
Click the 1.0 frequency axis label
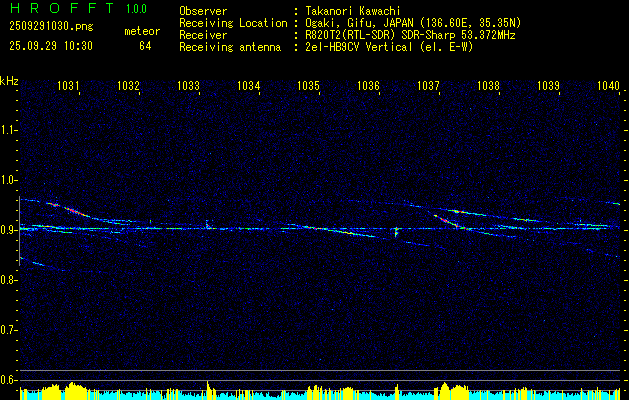point(8,180)
